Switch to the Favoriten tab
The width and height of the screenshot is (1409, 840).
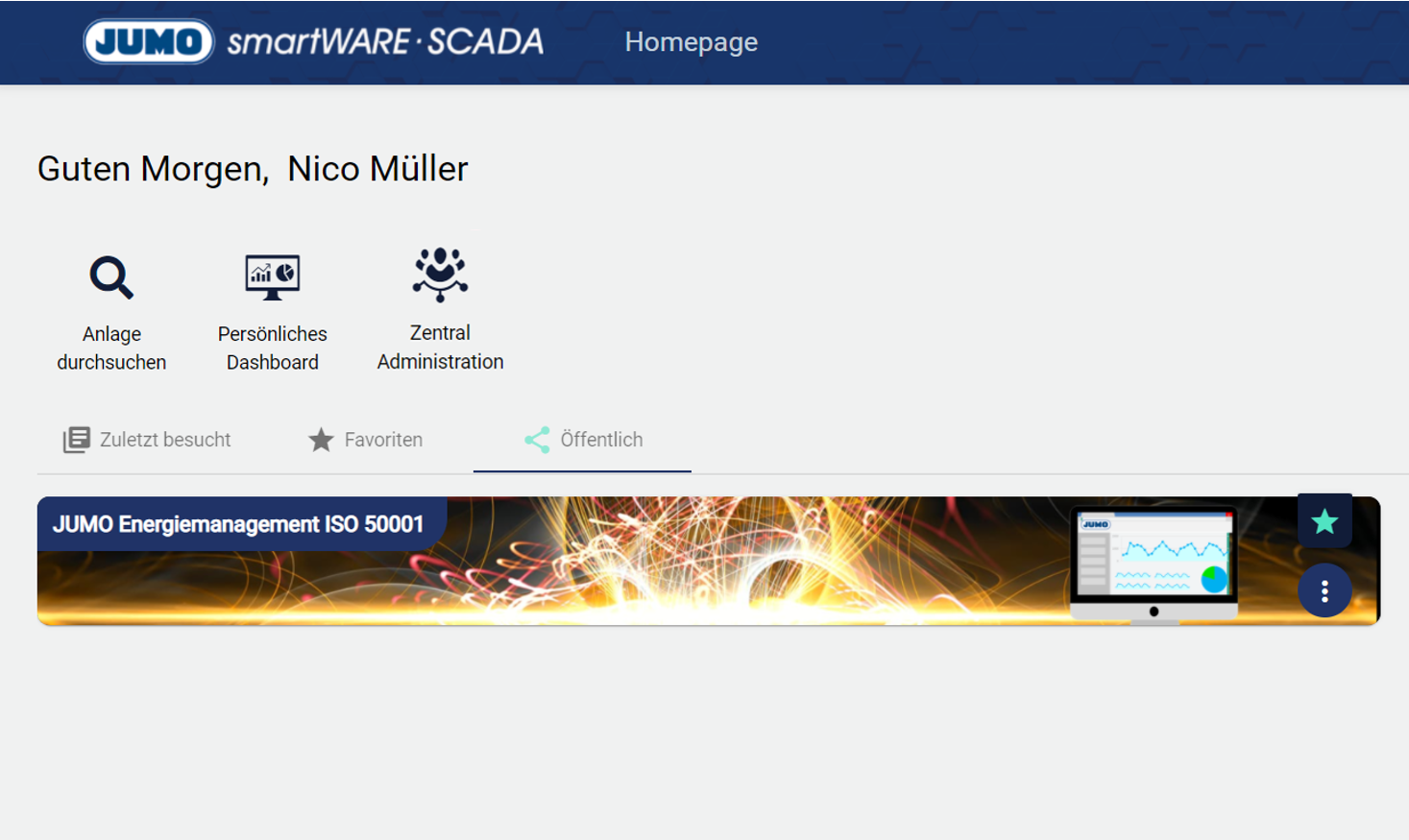(383, 440)
